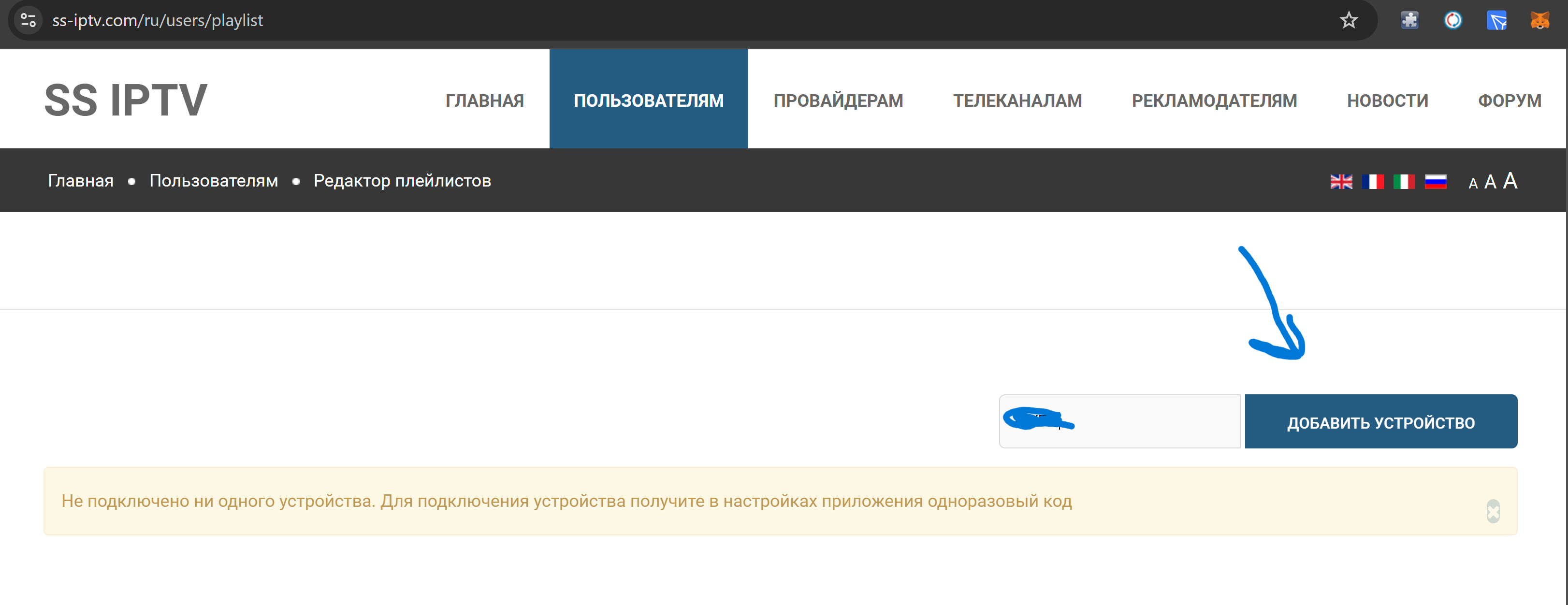Open the ГЛАВНАЯ menu item
The height and width of the screenshot is (605, 1568).
pyautogui.click(x=484, y=101)
